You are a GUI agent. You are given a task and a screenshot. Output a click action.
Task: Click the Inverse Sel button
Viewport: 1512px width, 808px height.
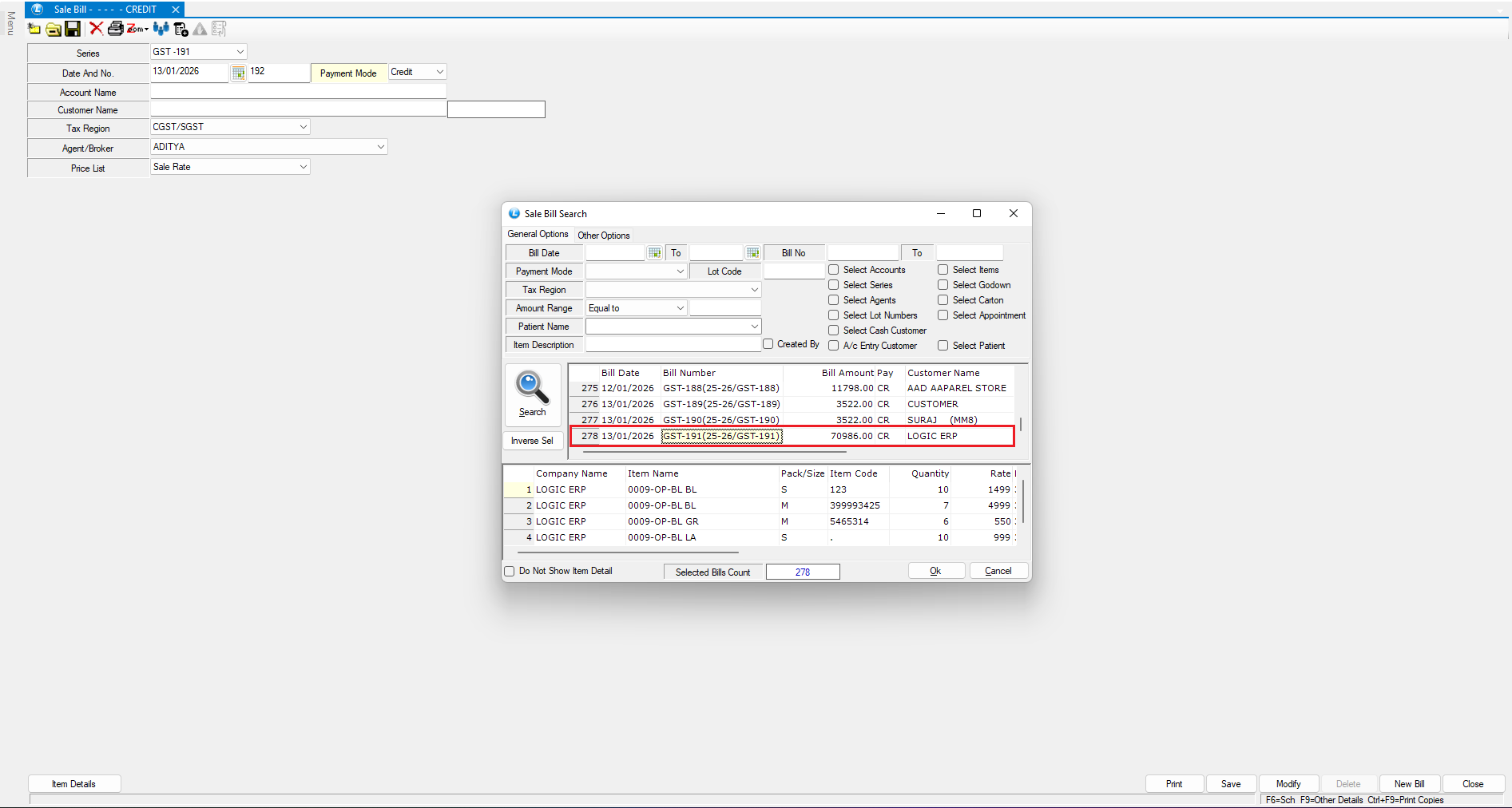[x=532, y=441]
